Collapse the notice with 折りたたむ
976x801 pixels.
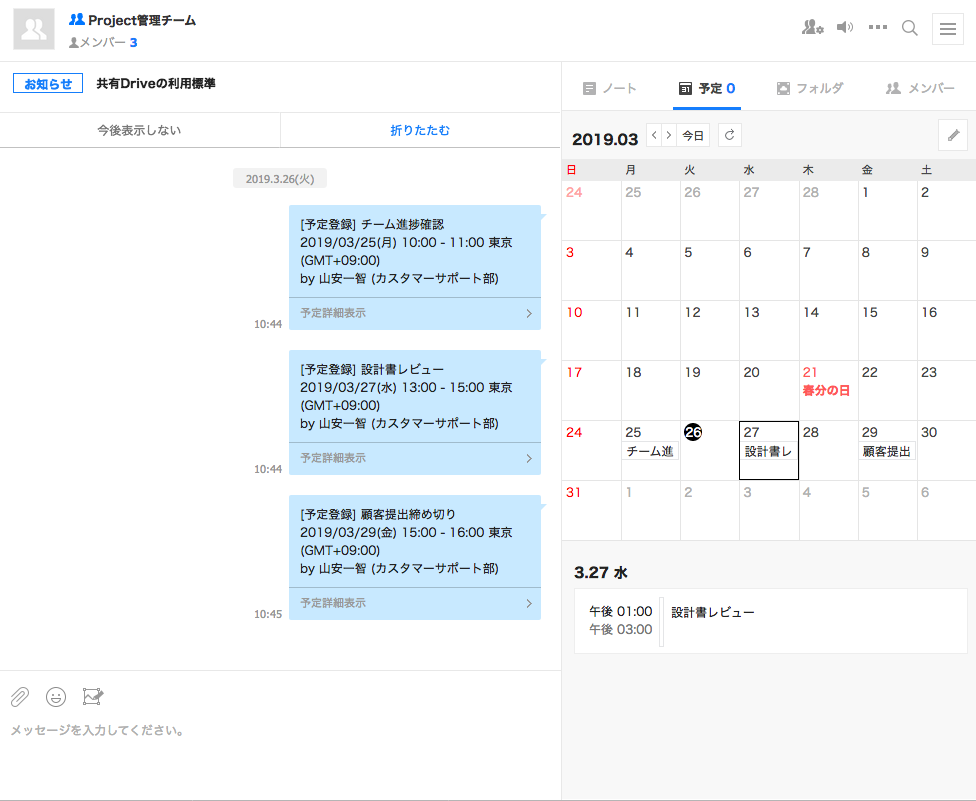420,130
